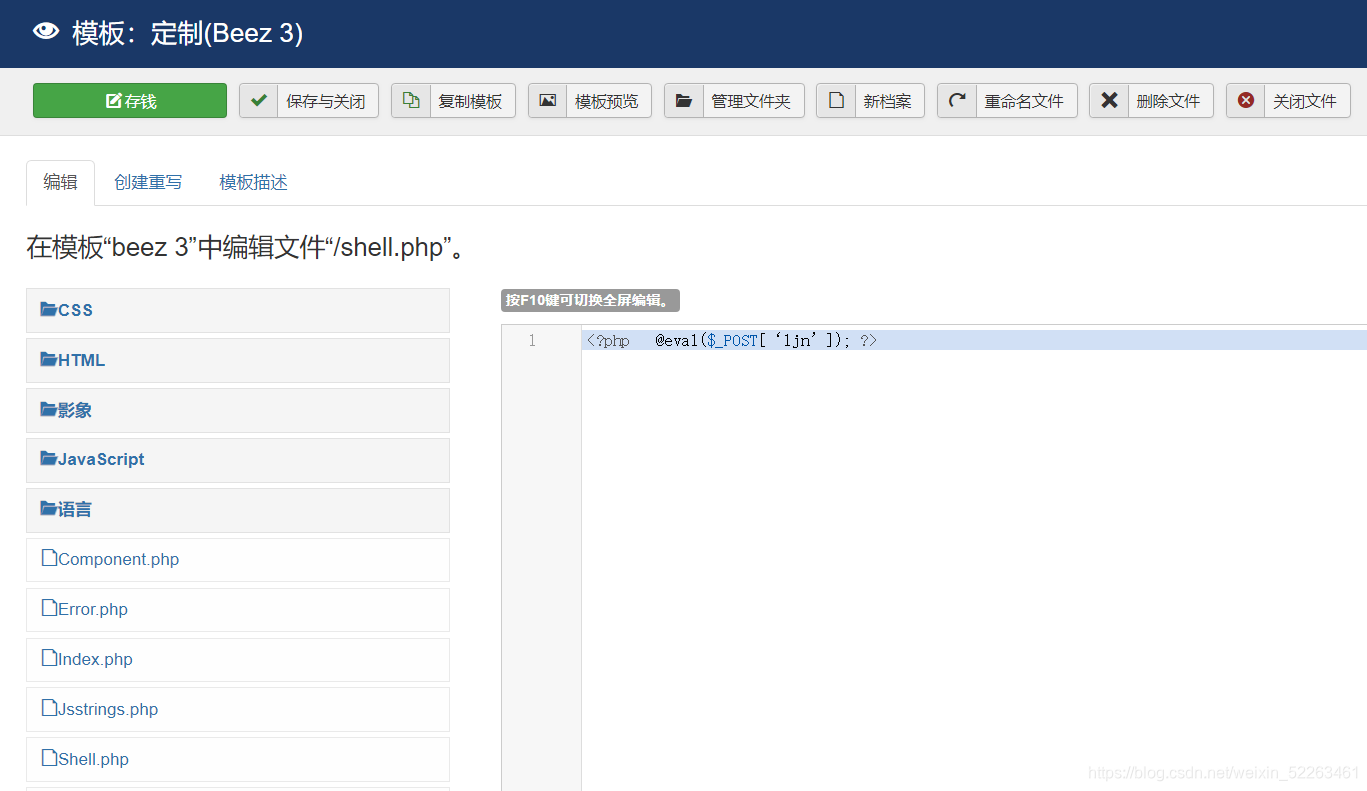This screenshot has height=791, width=1367.
Task: Click the 复制模板 button label
Action: 470,101
